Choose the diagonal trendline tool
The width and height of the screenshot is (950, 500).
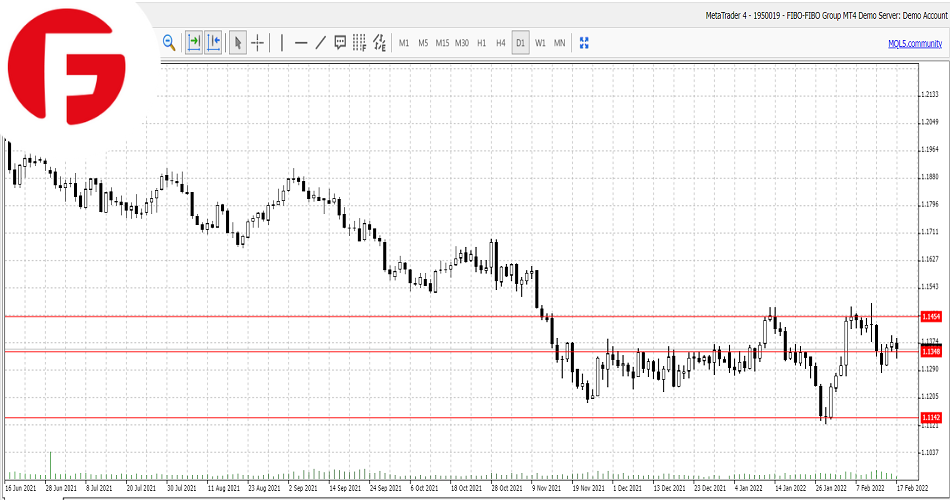tap(321, 42)
